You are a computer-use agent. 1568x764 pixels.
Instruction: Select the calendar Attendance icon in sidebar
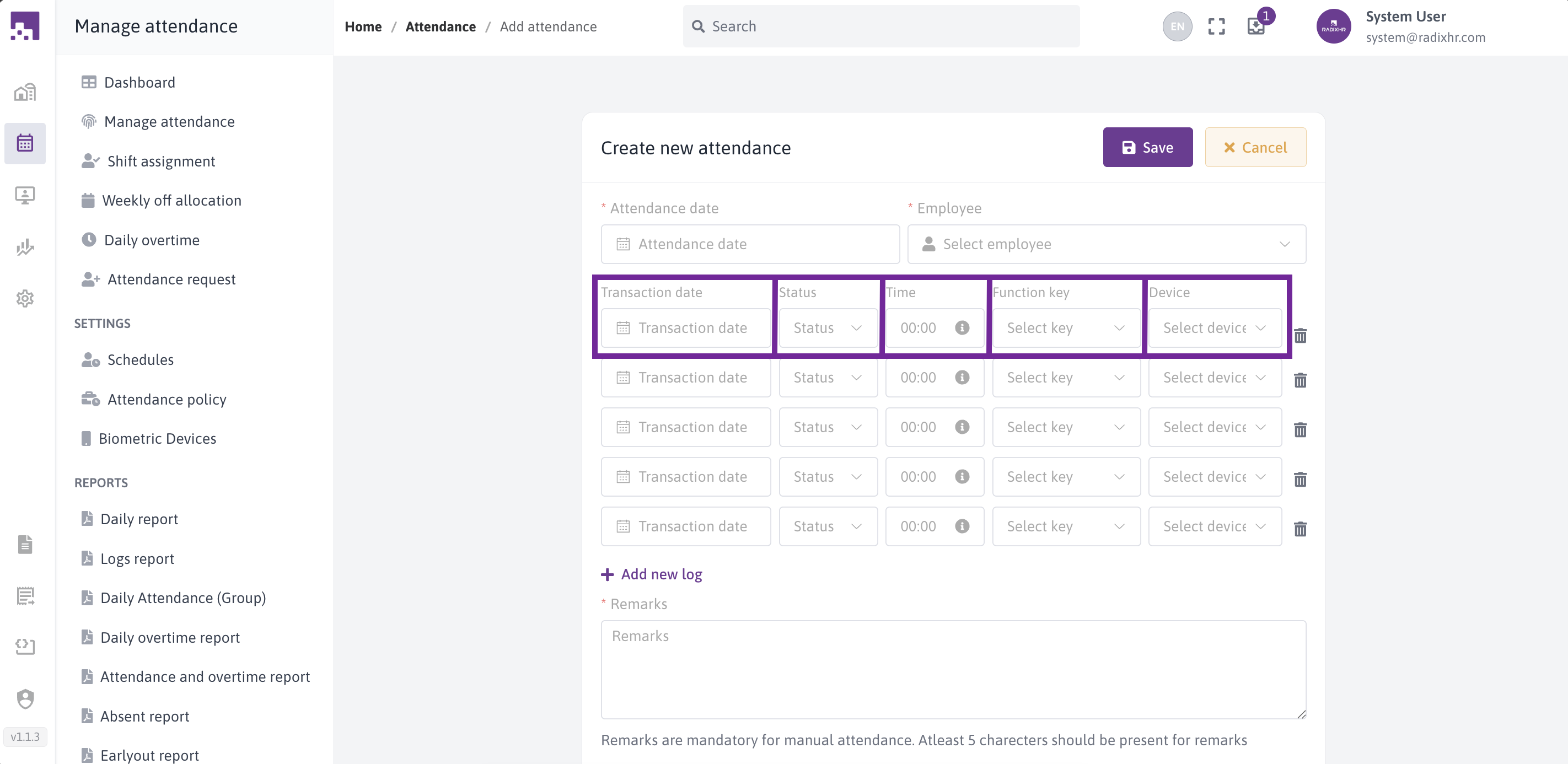pyautogui.click(x=24, y=143)
